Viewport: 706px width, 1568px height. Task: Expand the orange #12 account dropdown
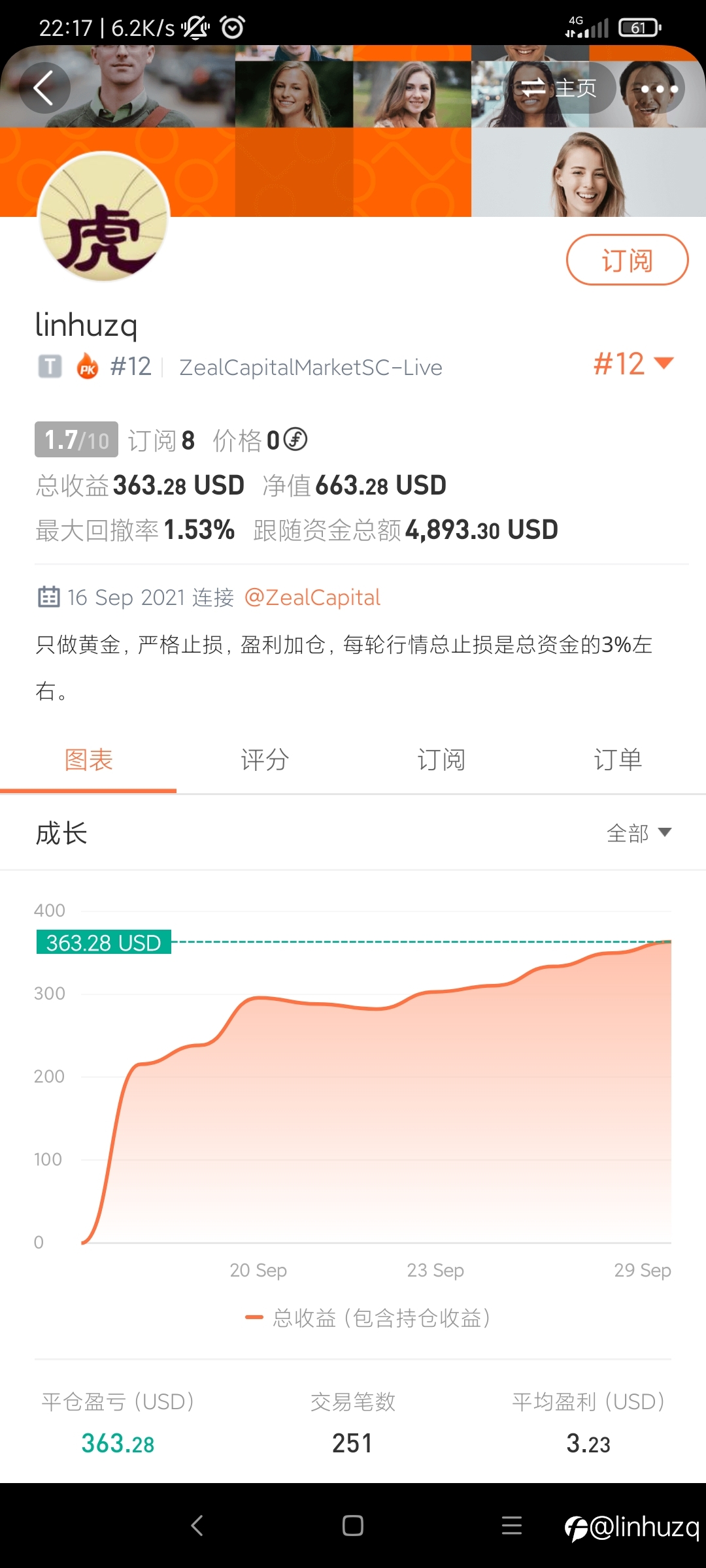coord(633,364)
